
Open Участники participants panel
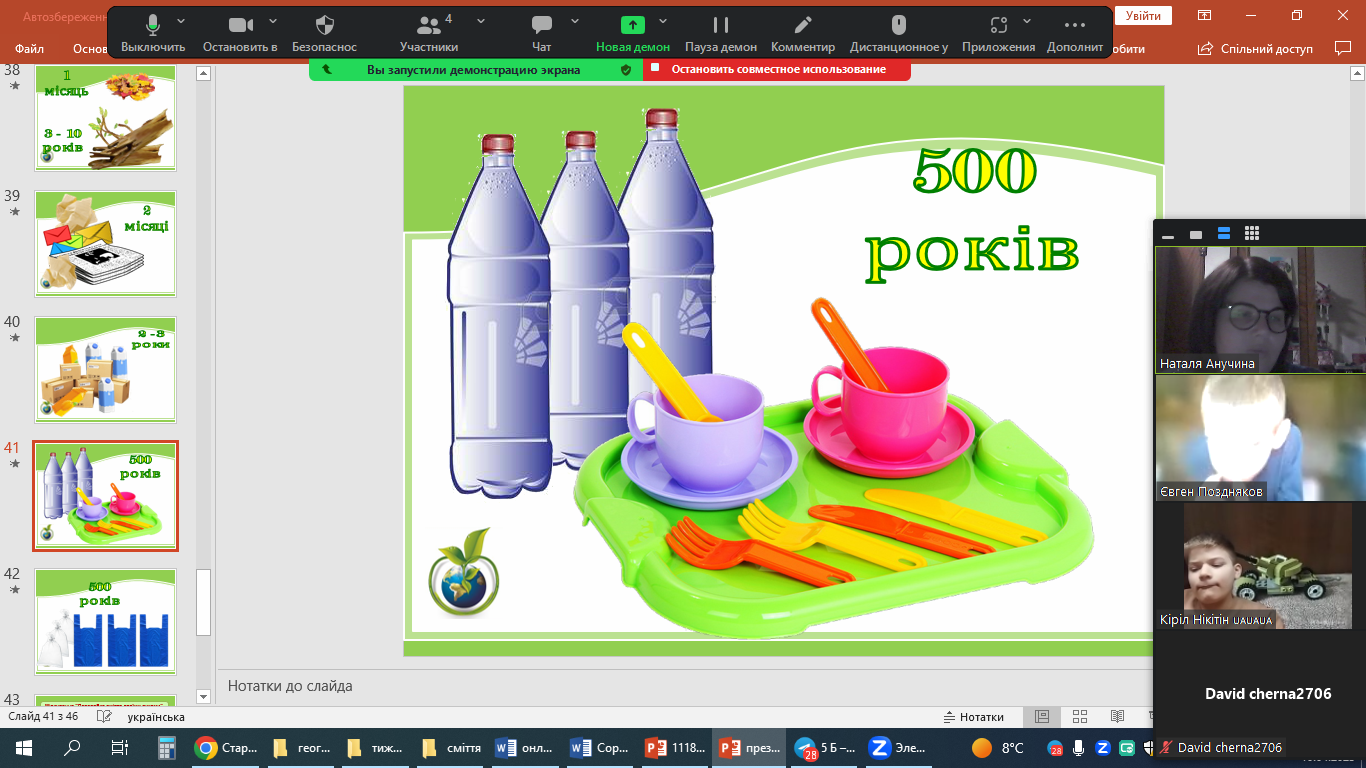coord(429,34)
